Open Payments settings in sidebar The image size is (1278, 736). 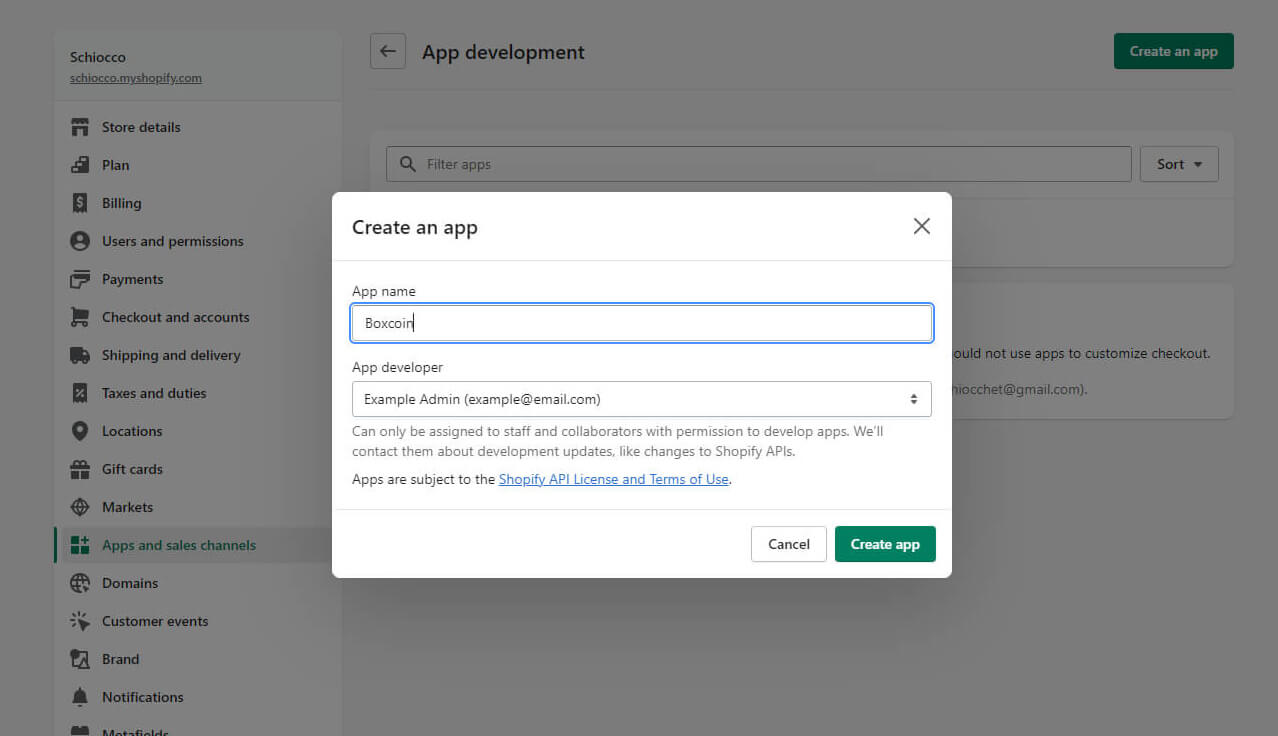point(132,279)
